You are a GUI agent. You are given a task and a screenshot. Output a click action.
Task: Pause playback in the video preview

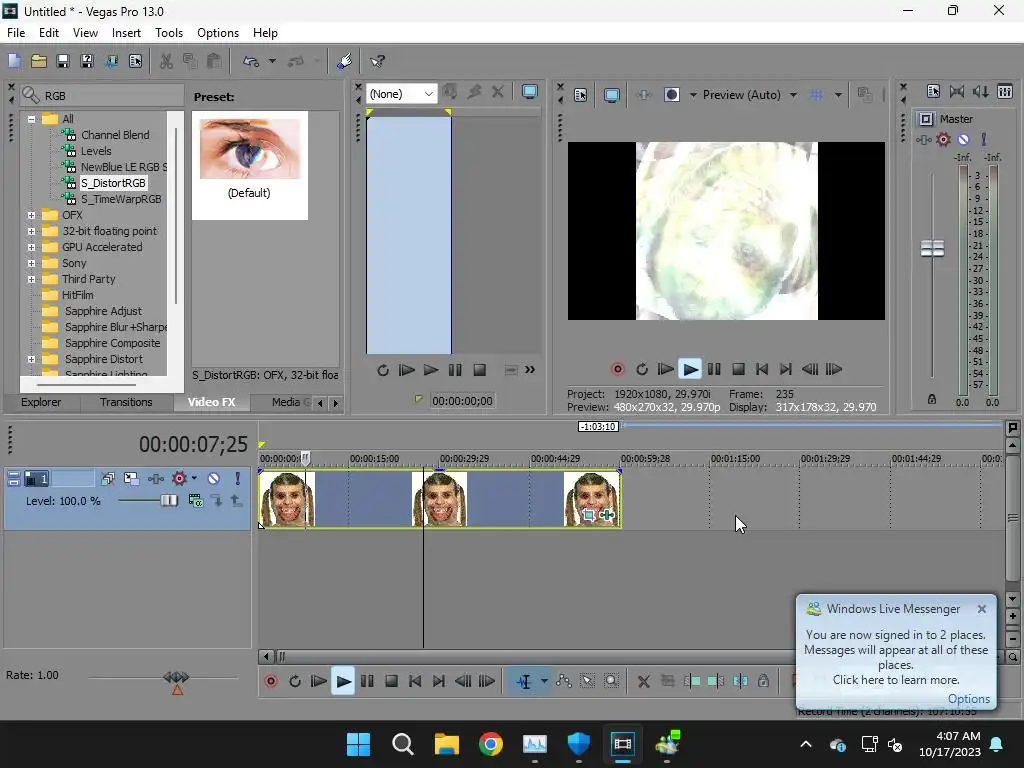click(x=714, y=370)
